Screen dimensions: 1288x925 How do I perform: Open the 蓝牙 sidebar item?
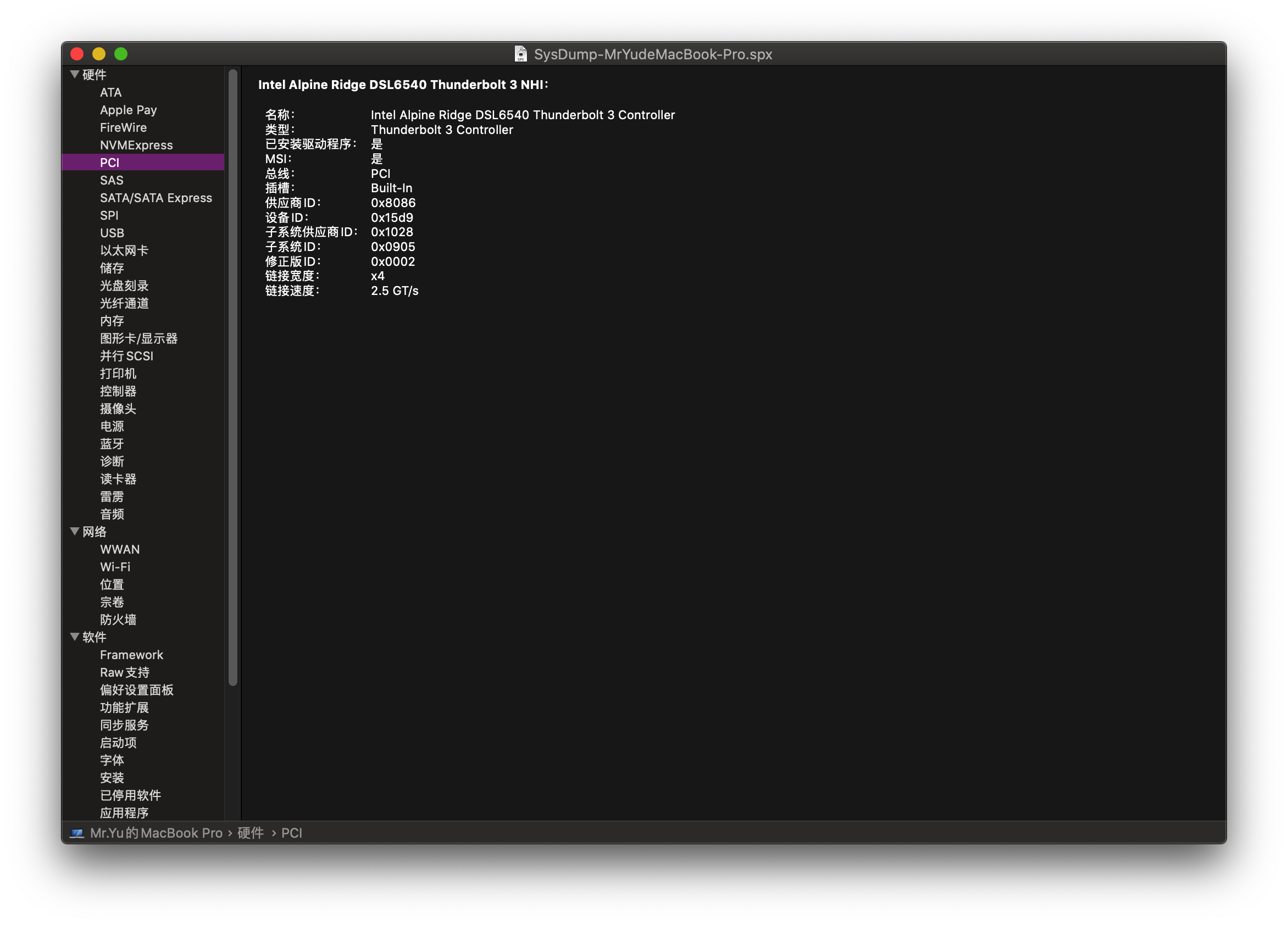pos(112,443)
